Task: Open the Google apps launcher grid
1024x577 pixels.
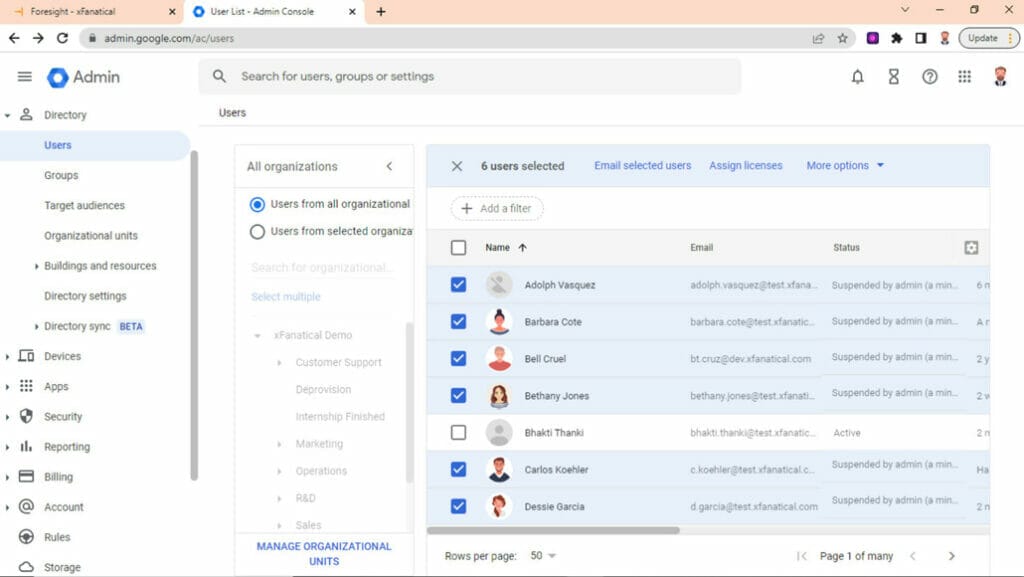Action: click(964, 75)
